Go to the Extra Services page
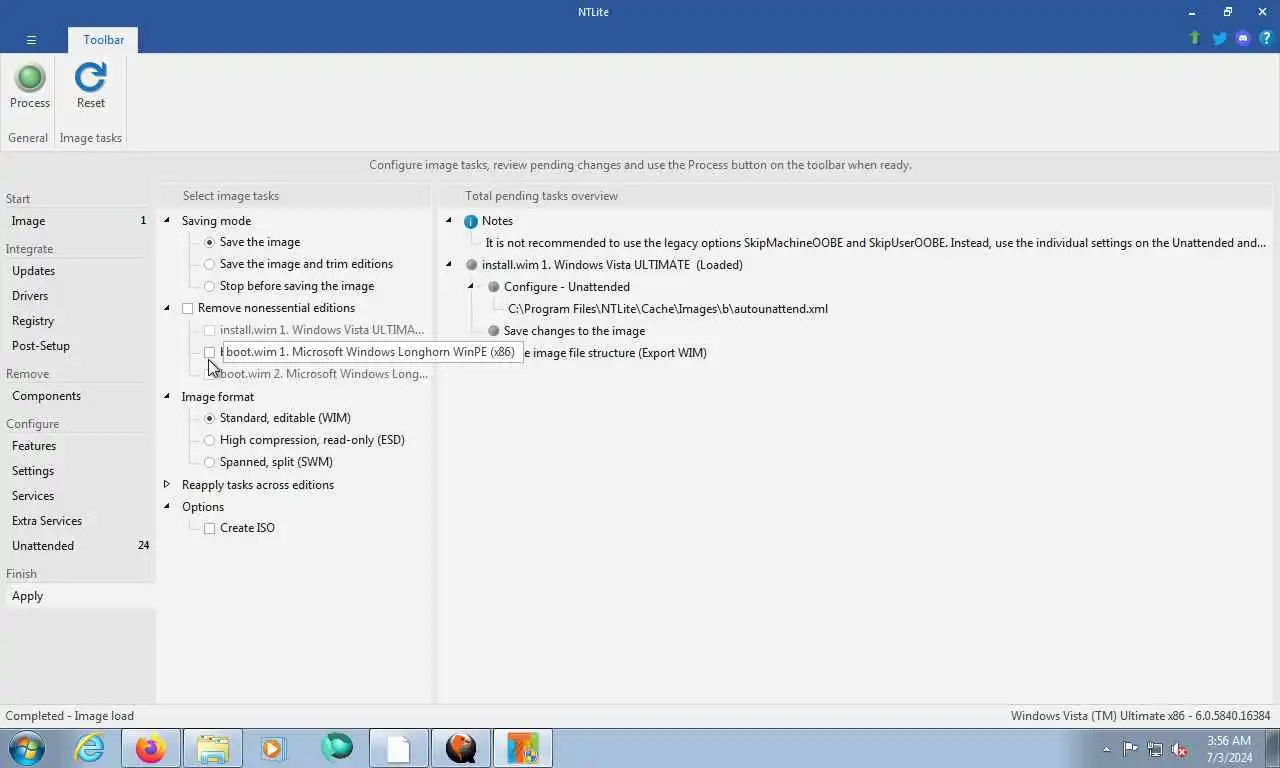The image size is (1280, 768). (78, 521)
